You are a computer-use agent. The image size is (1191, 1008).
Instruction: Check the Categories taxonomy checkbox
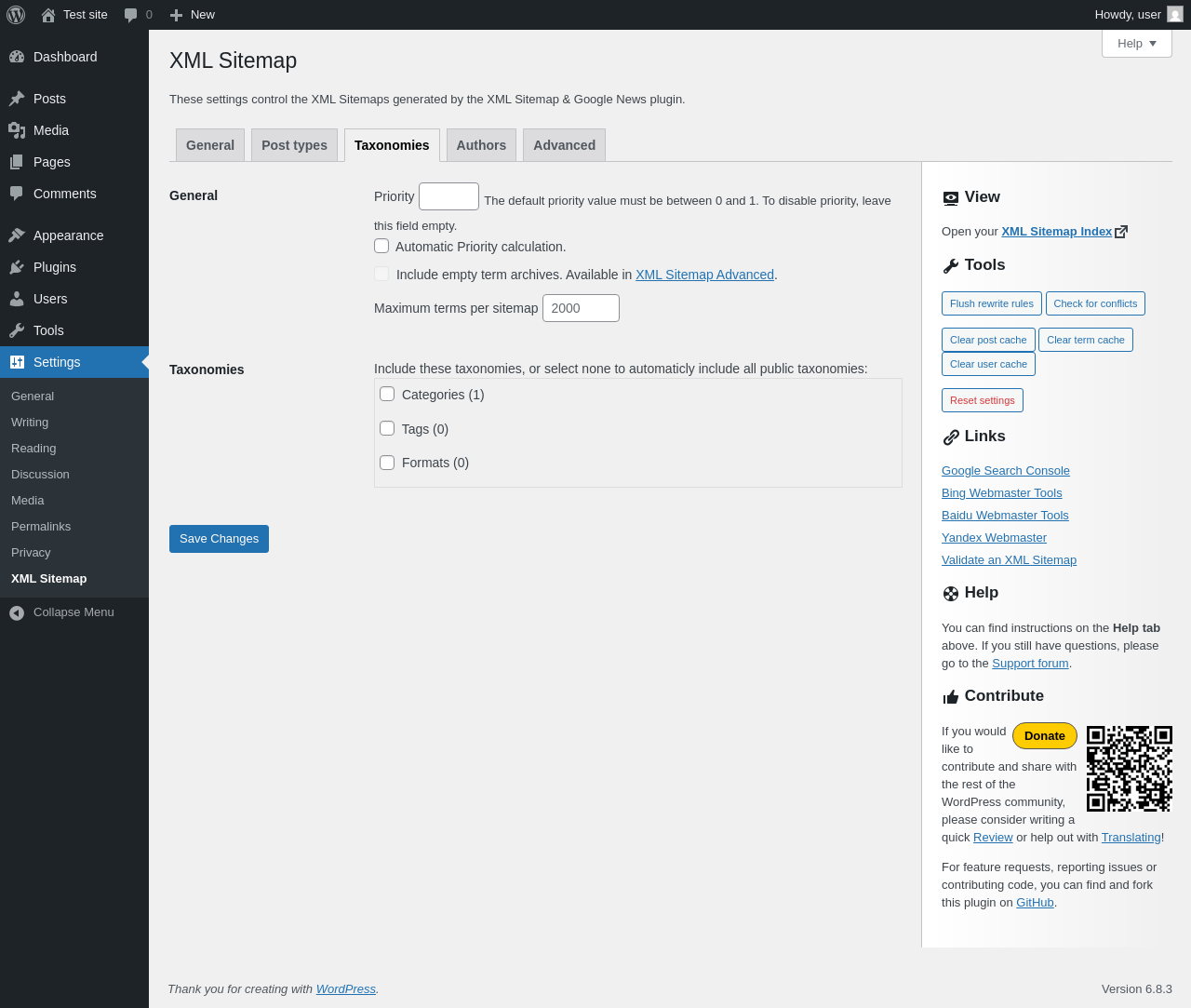387,394
